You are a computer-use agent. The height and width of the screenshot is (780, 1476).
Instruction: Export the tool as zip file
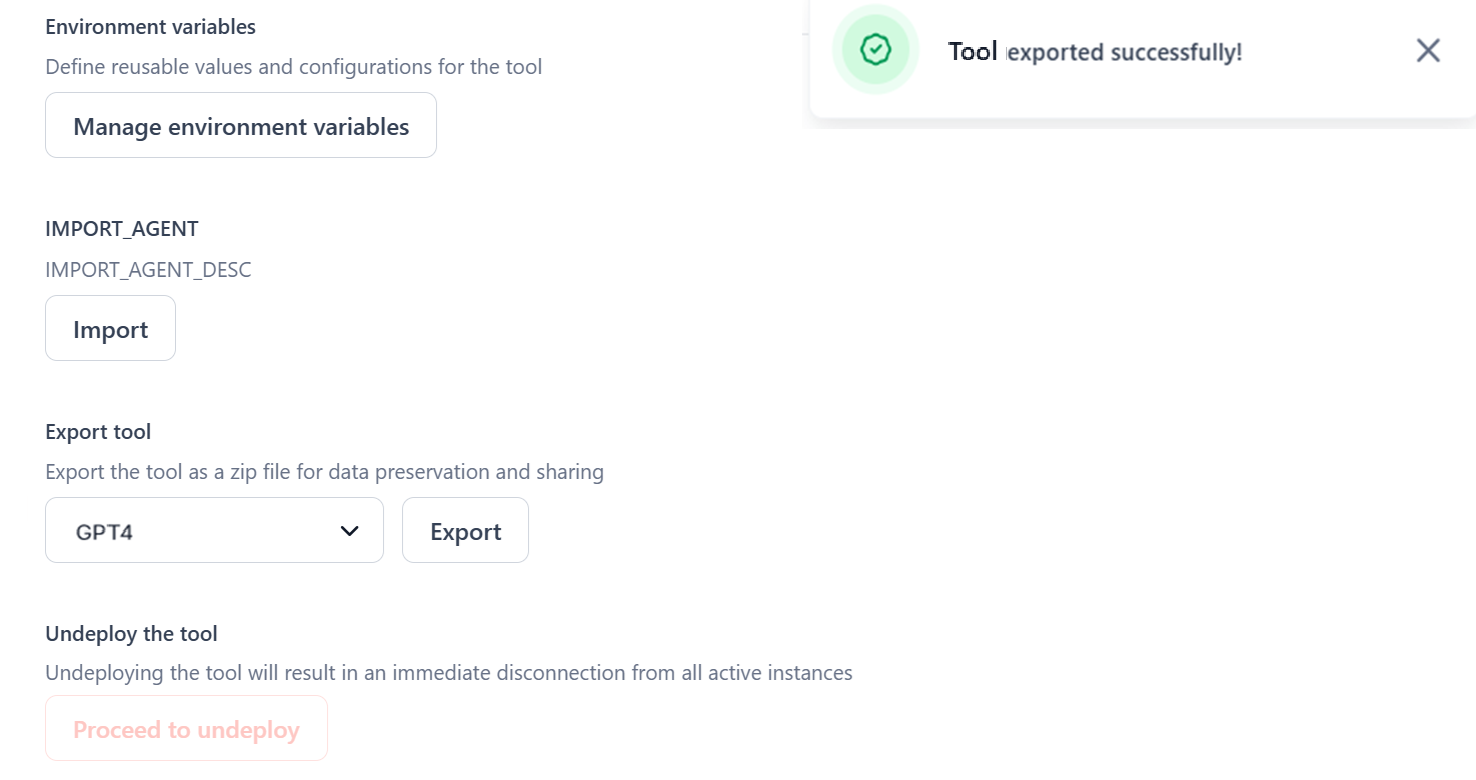coord(465,531)
